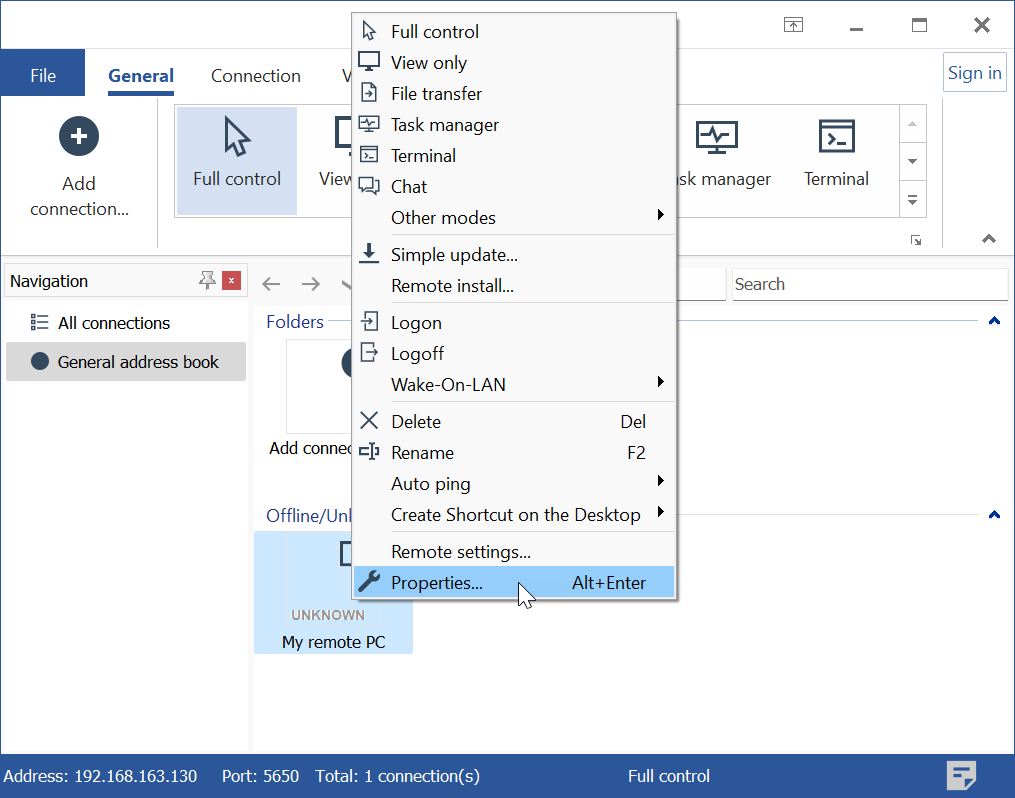Click the Search input field
The image size is (1015, 798).
coord(868,284)
